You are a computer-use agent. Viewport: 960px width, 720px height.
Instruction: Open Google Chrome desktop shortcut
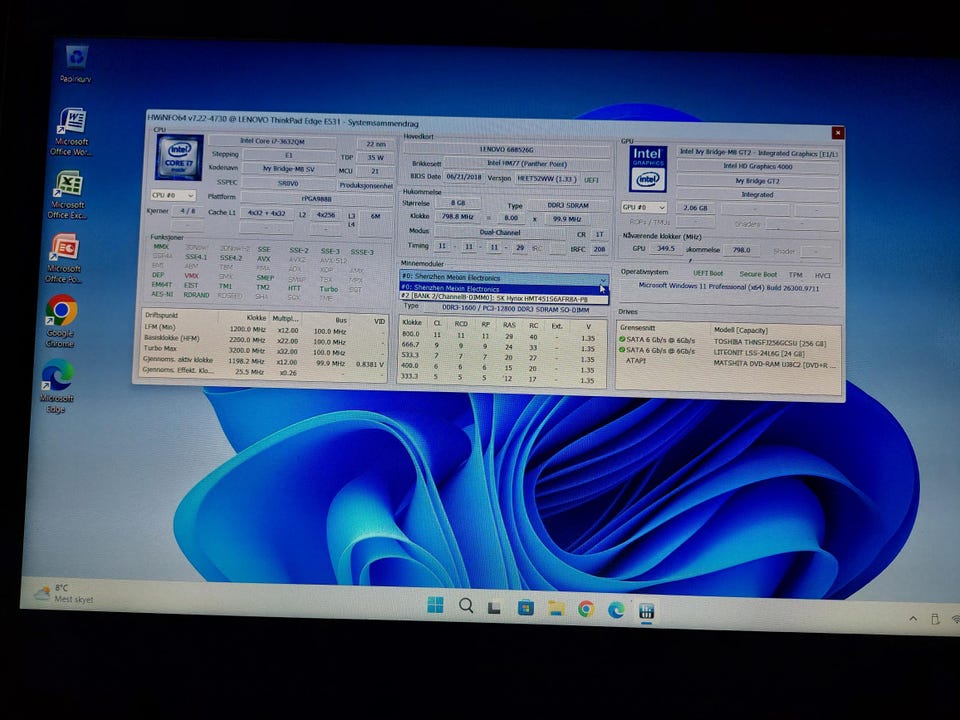tap(61, 321)
